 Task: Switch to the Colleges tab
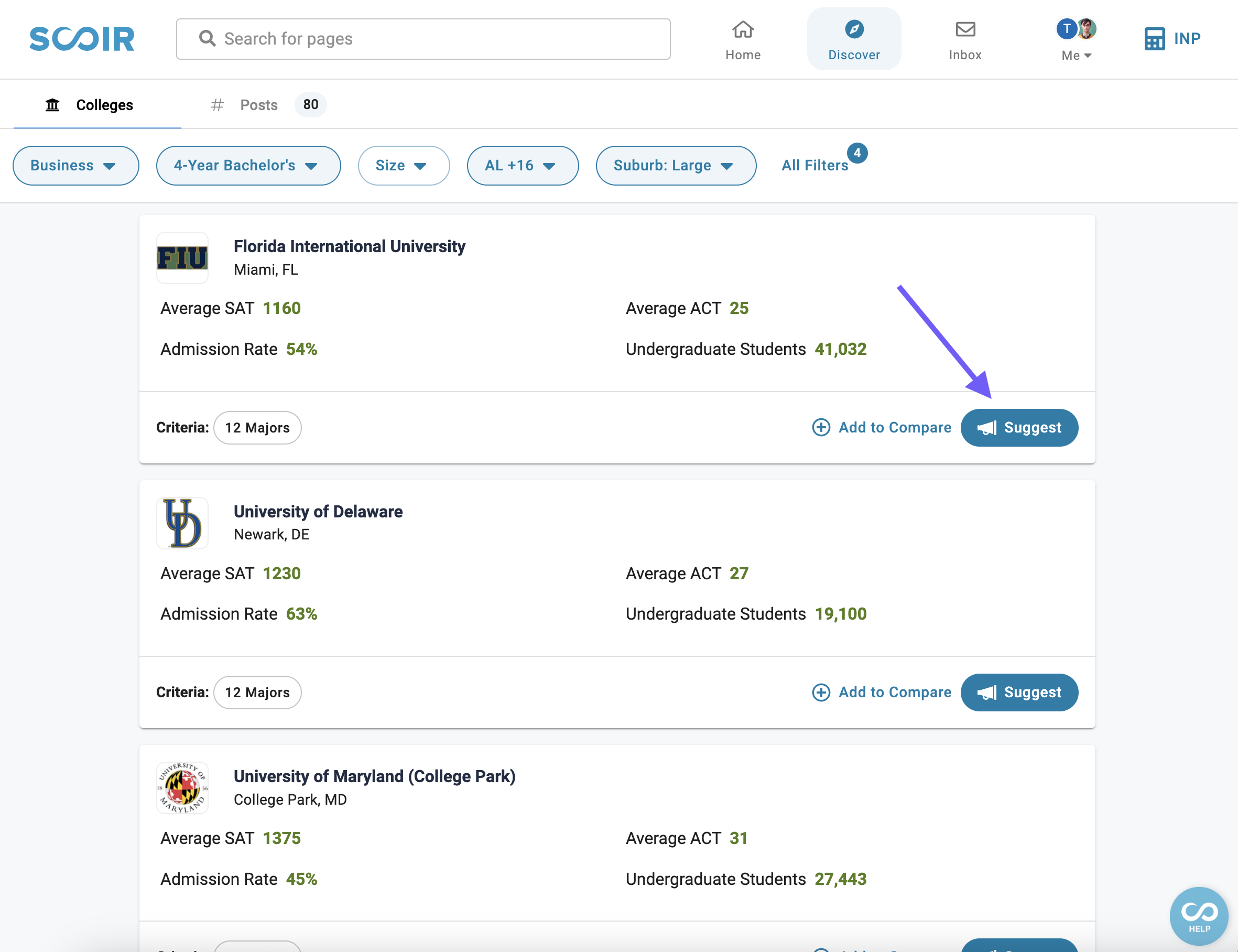[97, 105]
